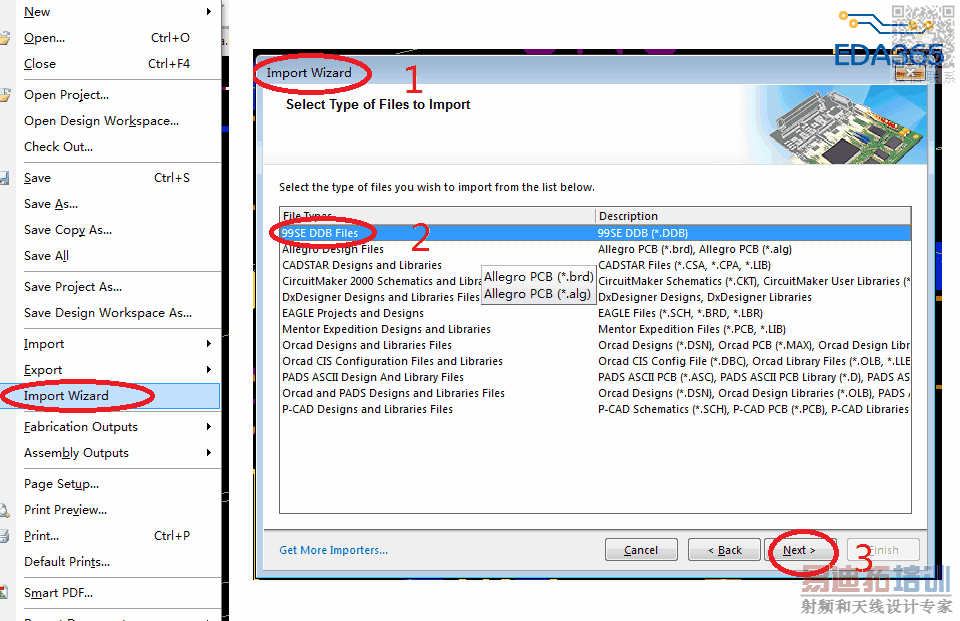Select DxDesigner Designs and Libraries Files row
Screen dimensions: 960x621
(x=595, y=297)
